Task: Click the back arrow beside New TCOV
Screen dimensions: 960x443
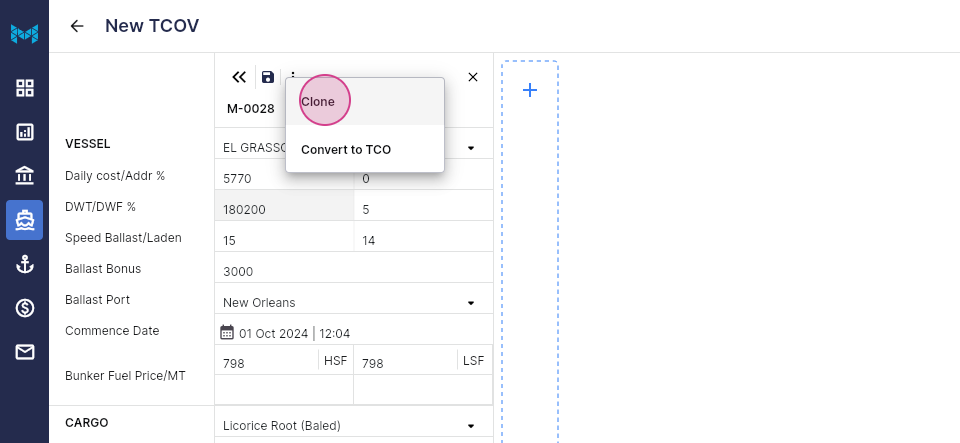Action: [x=77, y=26]
